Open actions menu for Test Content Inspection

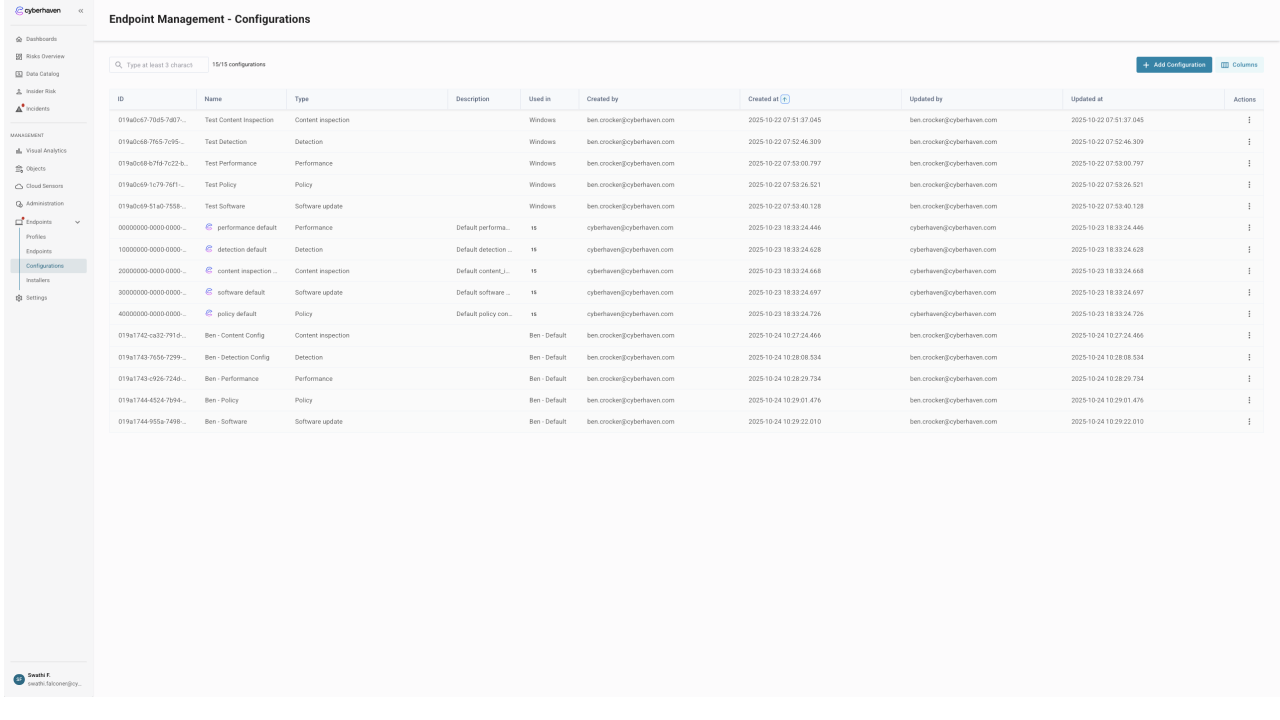tap(1249, 120)
